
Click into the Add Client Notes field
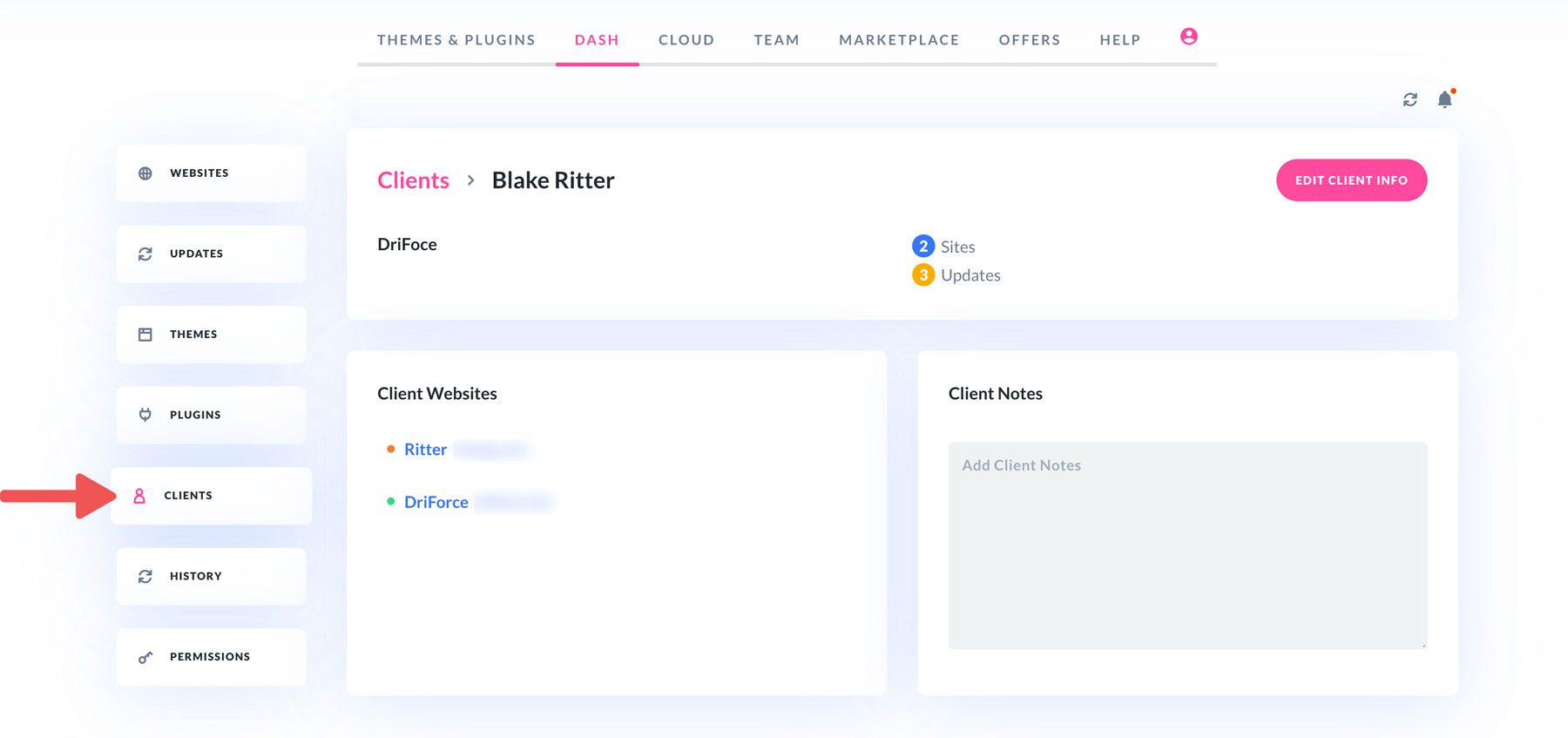tap(1187, 545)
